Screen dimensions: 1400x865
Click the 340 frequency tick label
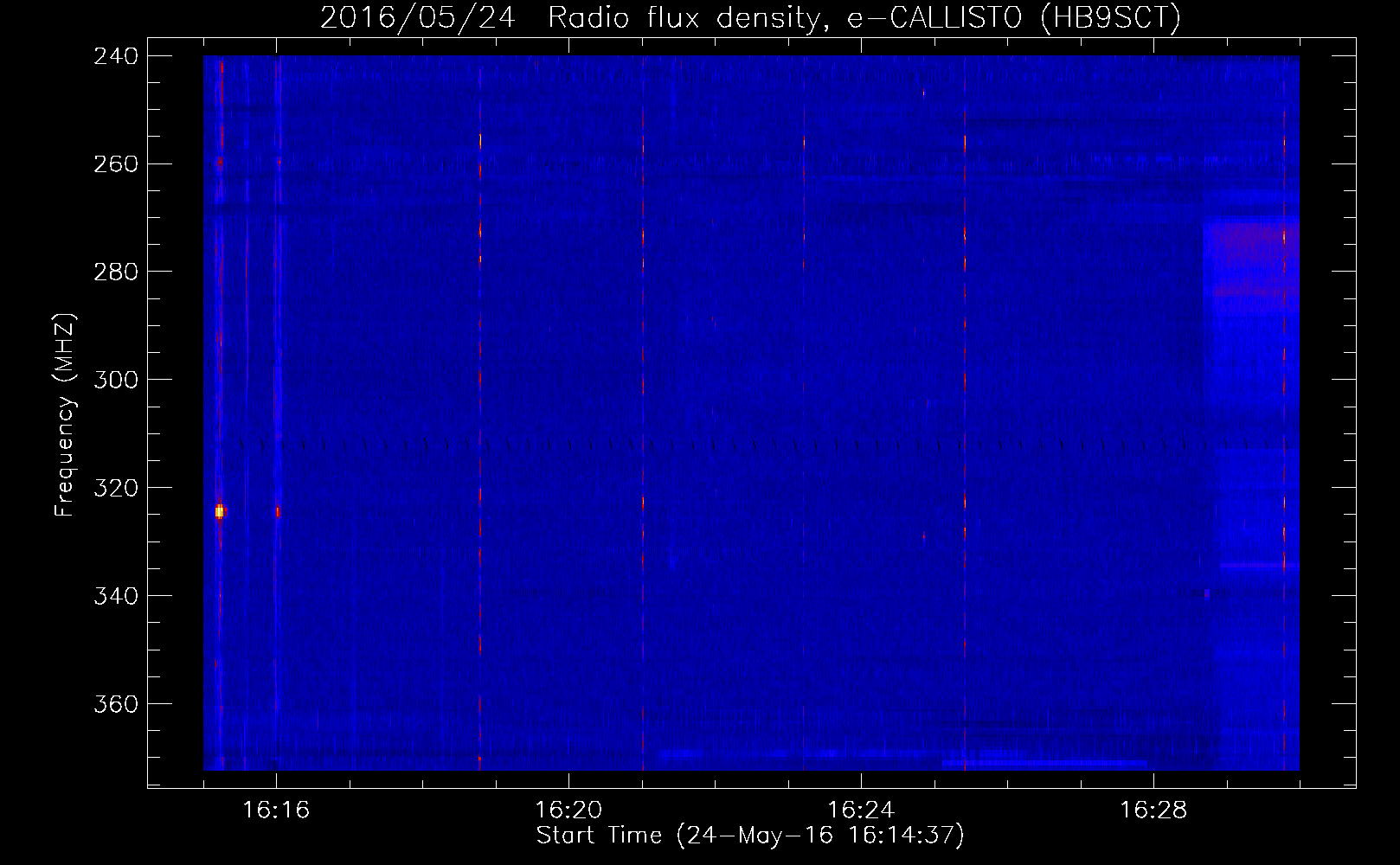tap(115, 597)
